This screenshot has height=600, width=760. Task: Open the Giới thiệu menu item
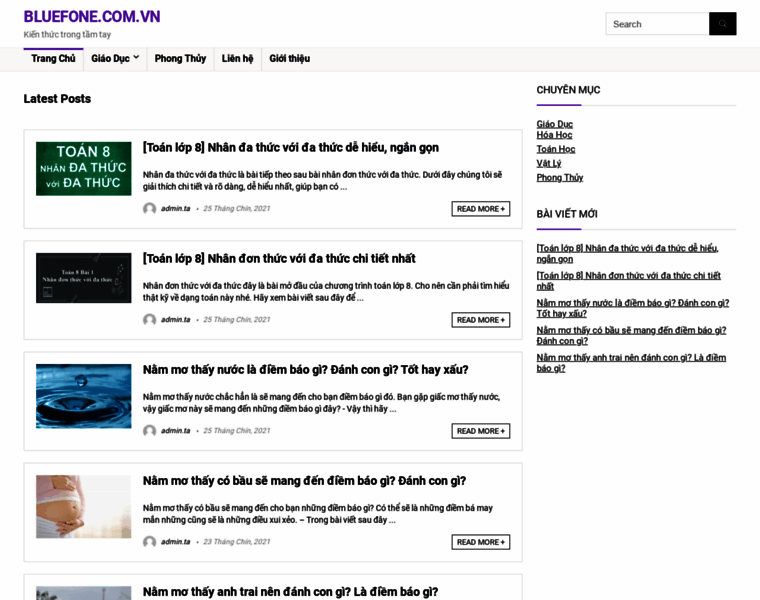(x=289, y=59)
